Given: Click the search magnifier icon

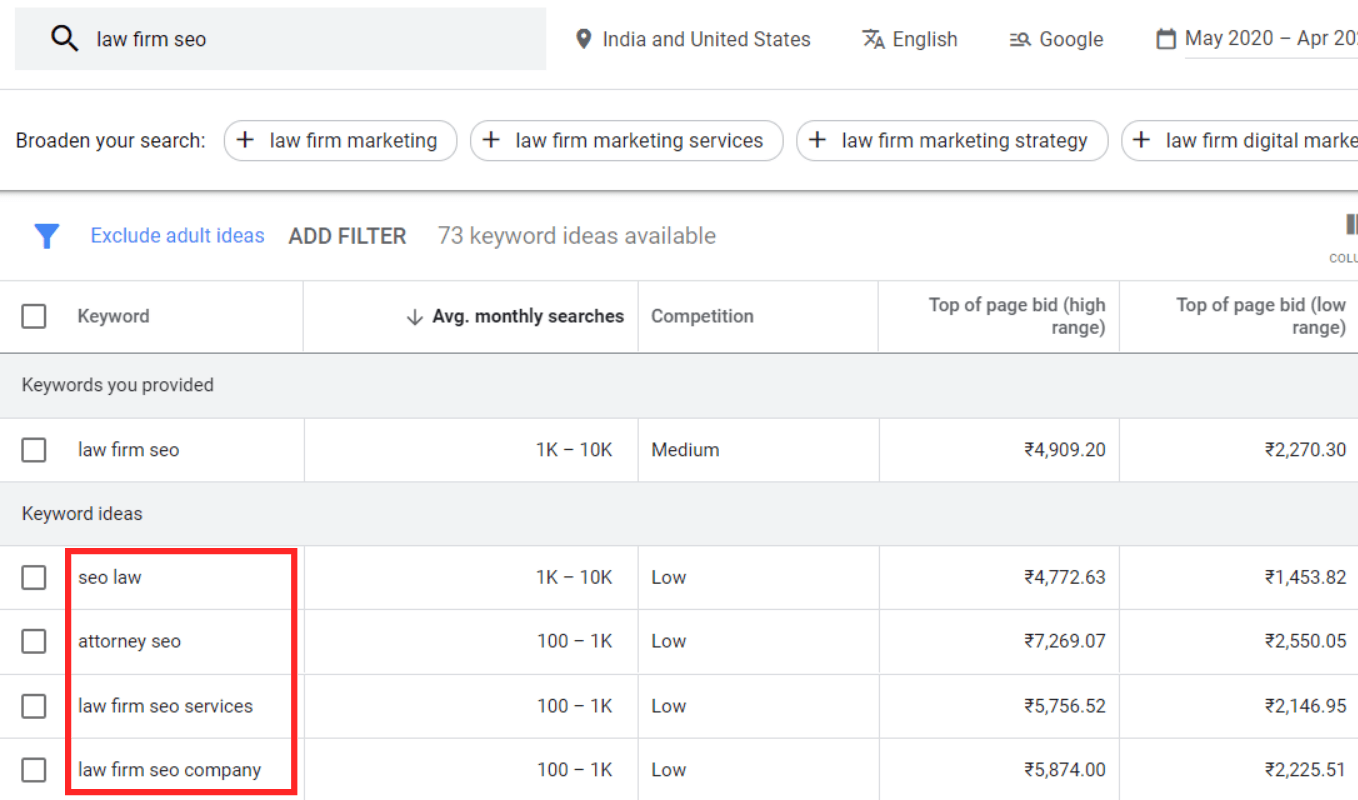Looking at the screenshot, I should pos(64,39).
